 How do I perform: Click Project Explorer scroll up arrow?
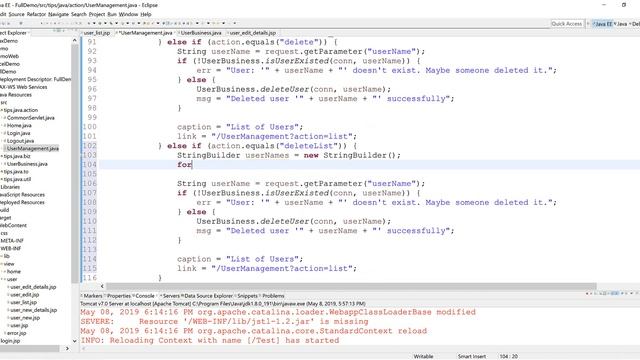click(74, 40)
